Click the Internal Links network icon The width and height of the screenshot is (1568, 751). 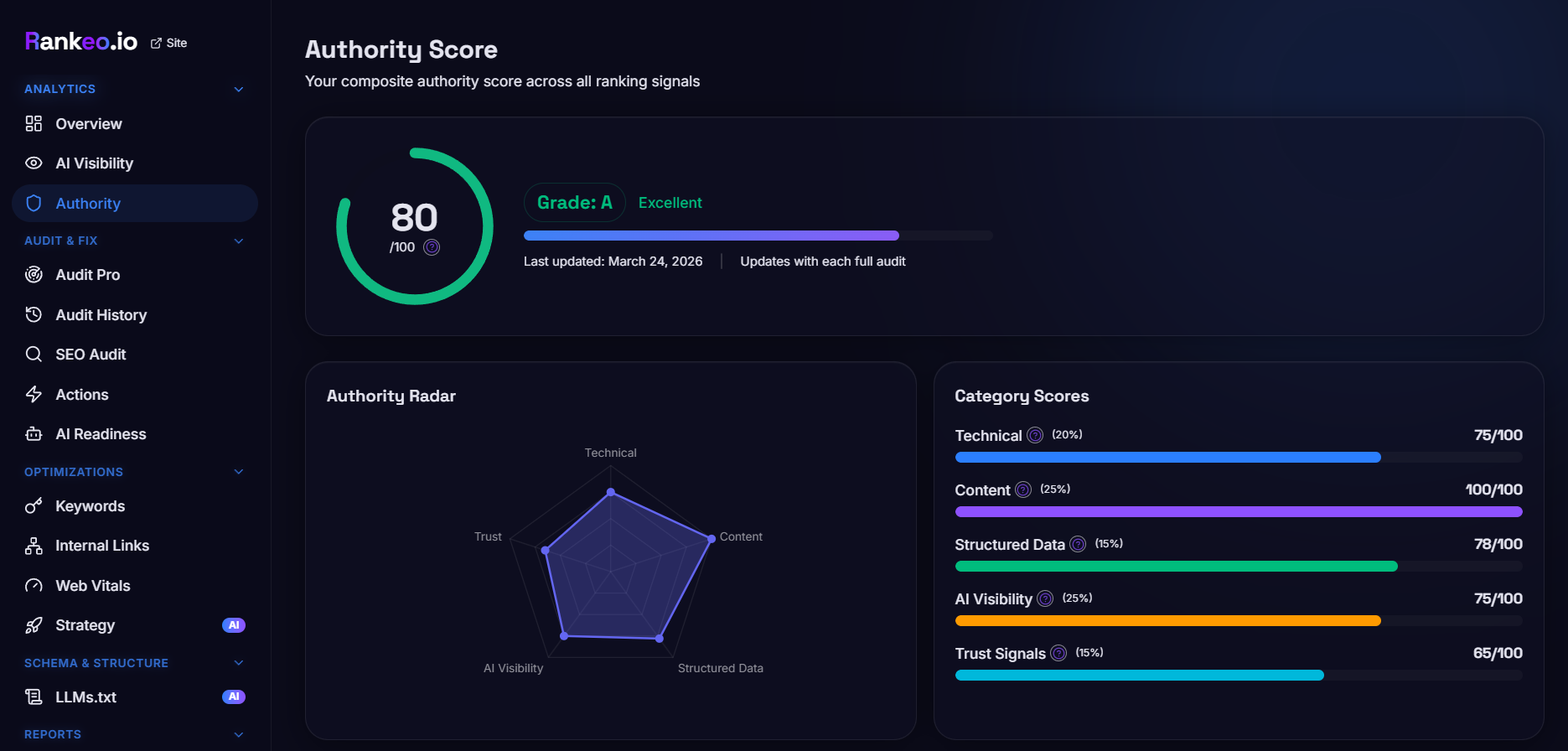pyautogui.click(x=34, y=546)
